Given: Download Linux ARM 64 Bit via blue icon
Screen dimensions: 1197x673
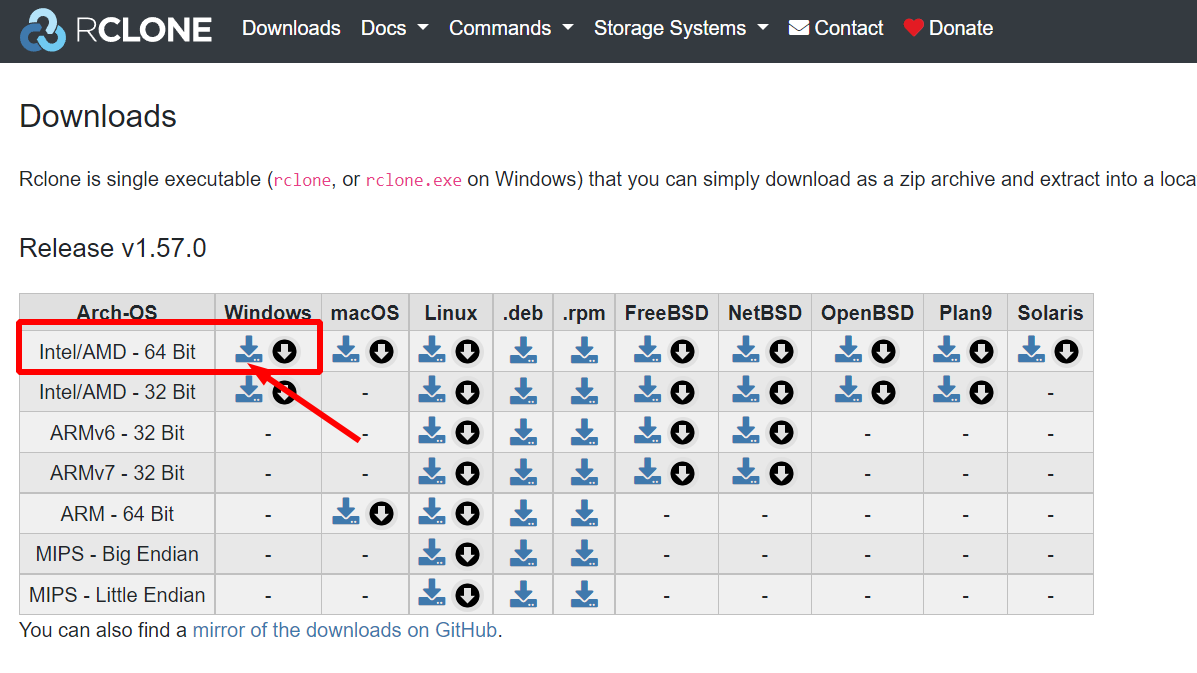Looking at the screenshot, I should tap(432, 512).
